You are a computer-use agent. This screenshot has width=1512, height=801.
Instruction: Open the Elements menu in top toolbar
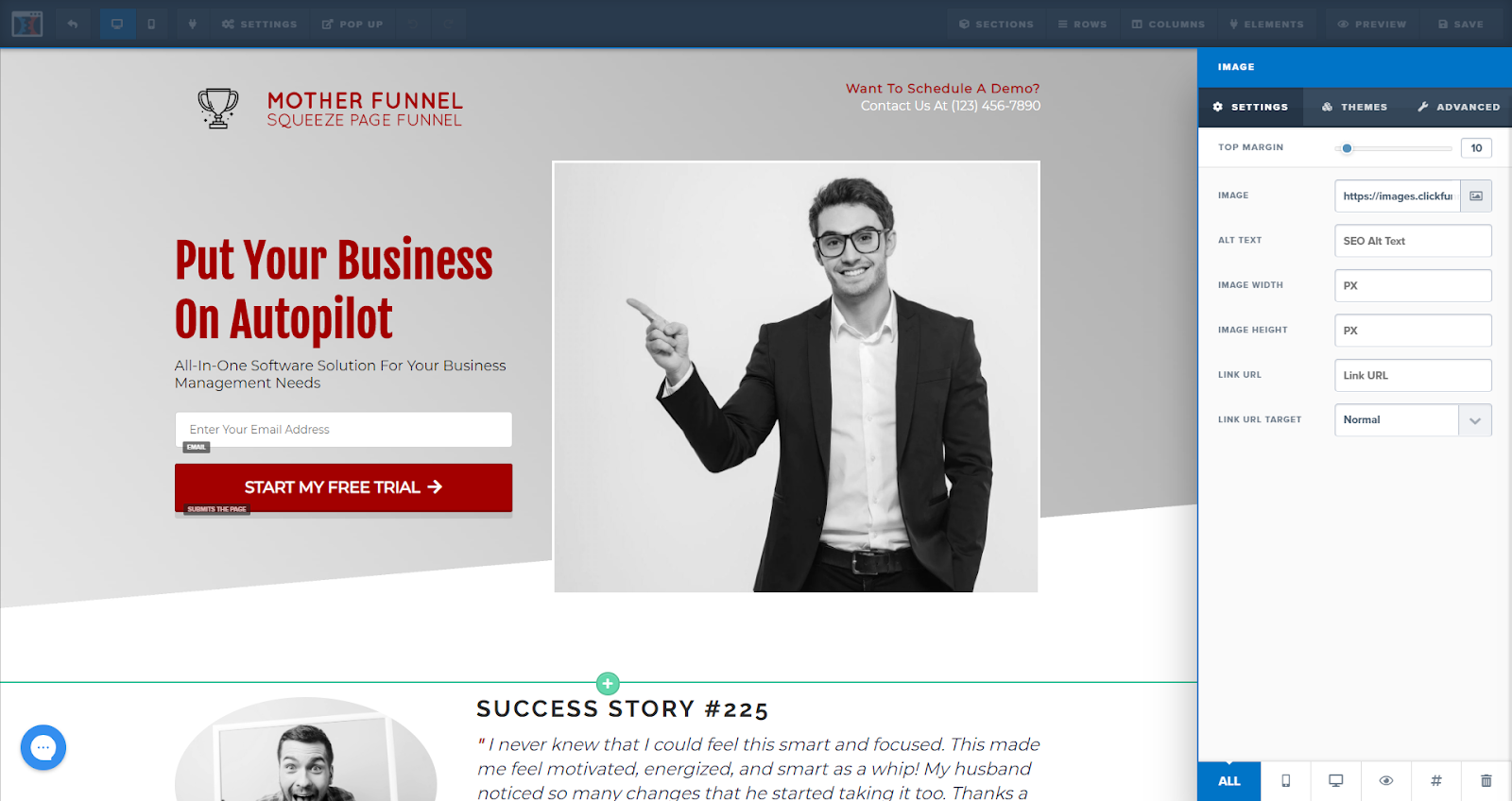point(1266,24)
